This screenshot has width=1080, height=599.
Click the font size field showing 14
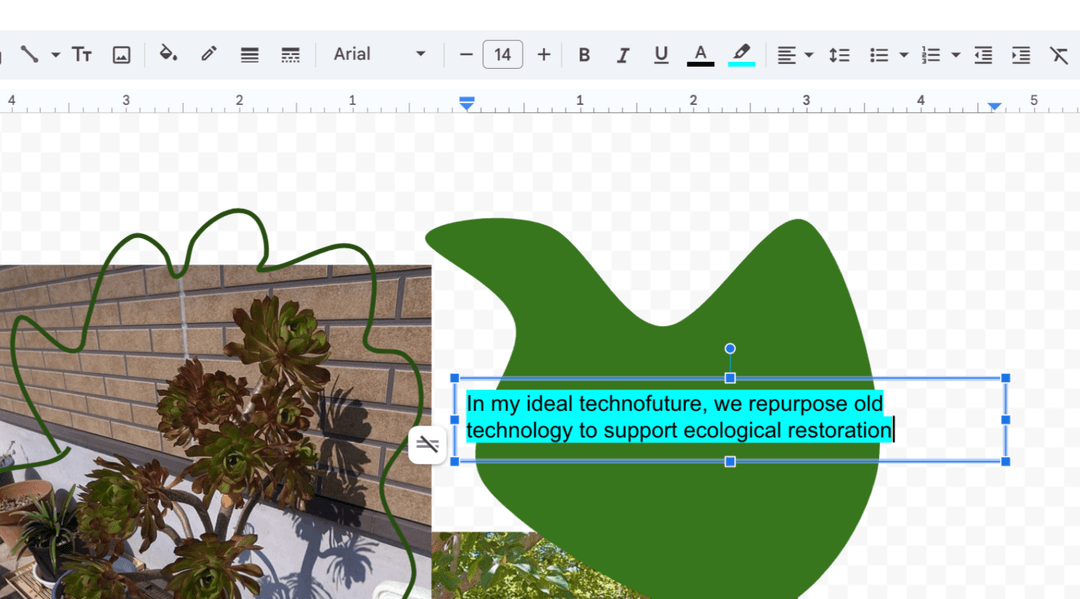[x=502, y=55]
